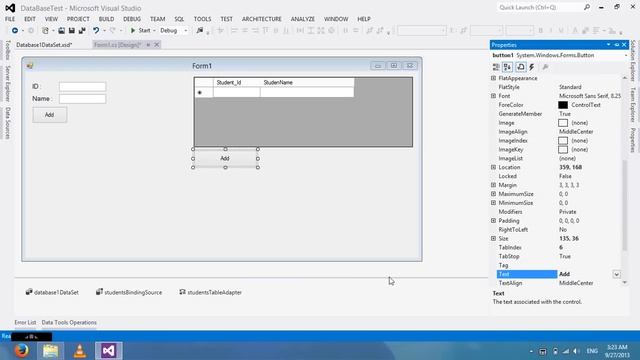Open the PROJECT menu
Viewport: 640px width, 360px height.
point(78,19)
